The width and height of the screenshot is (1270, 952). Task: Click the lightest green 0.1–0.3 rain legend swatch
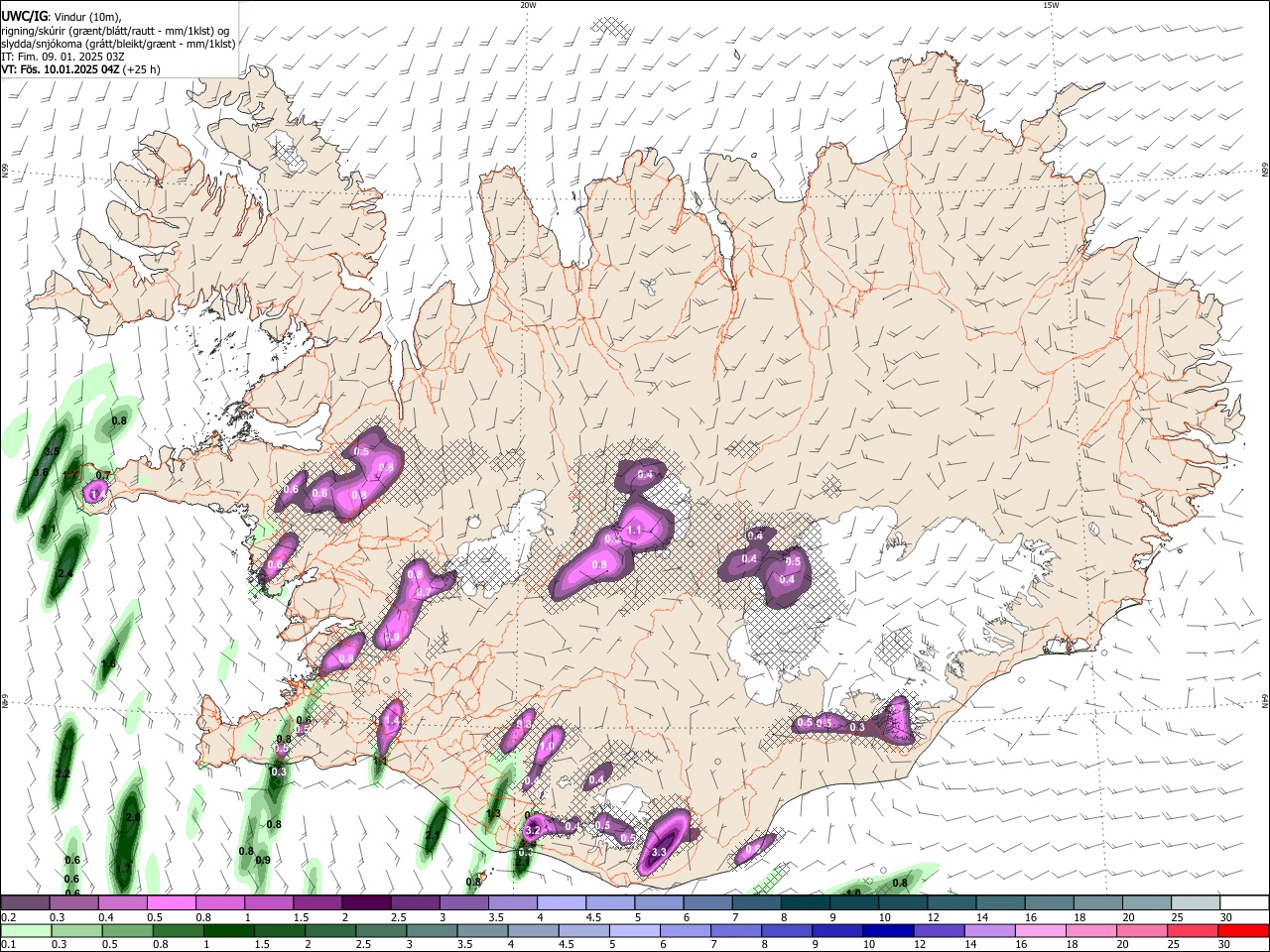click(x=25, y=931)
